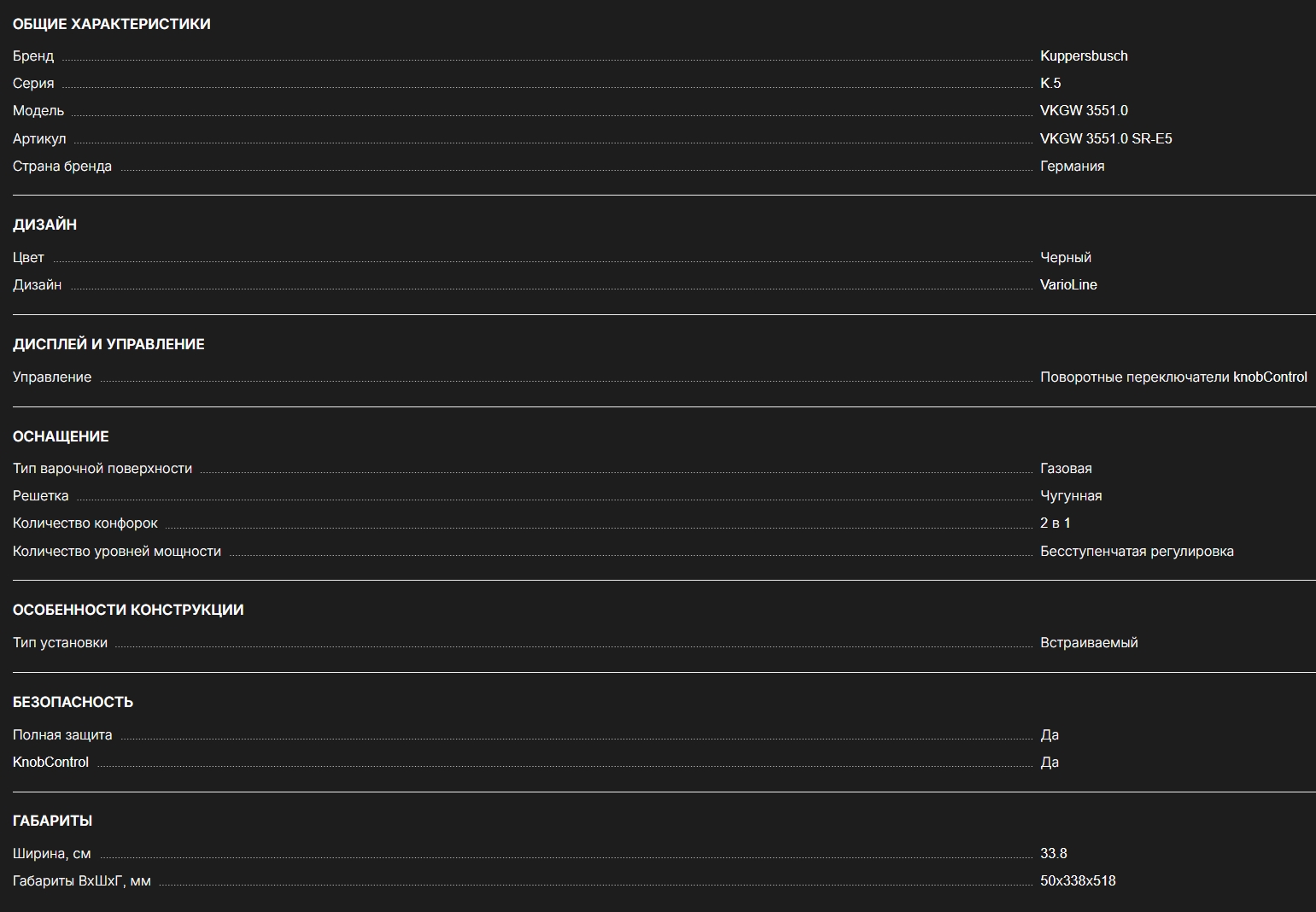Select the 'Артикул' row label
The width and height of the screenshot is (1316, 912).
click(x=39, y=139)
